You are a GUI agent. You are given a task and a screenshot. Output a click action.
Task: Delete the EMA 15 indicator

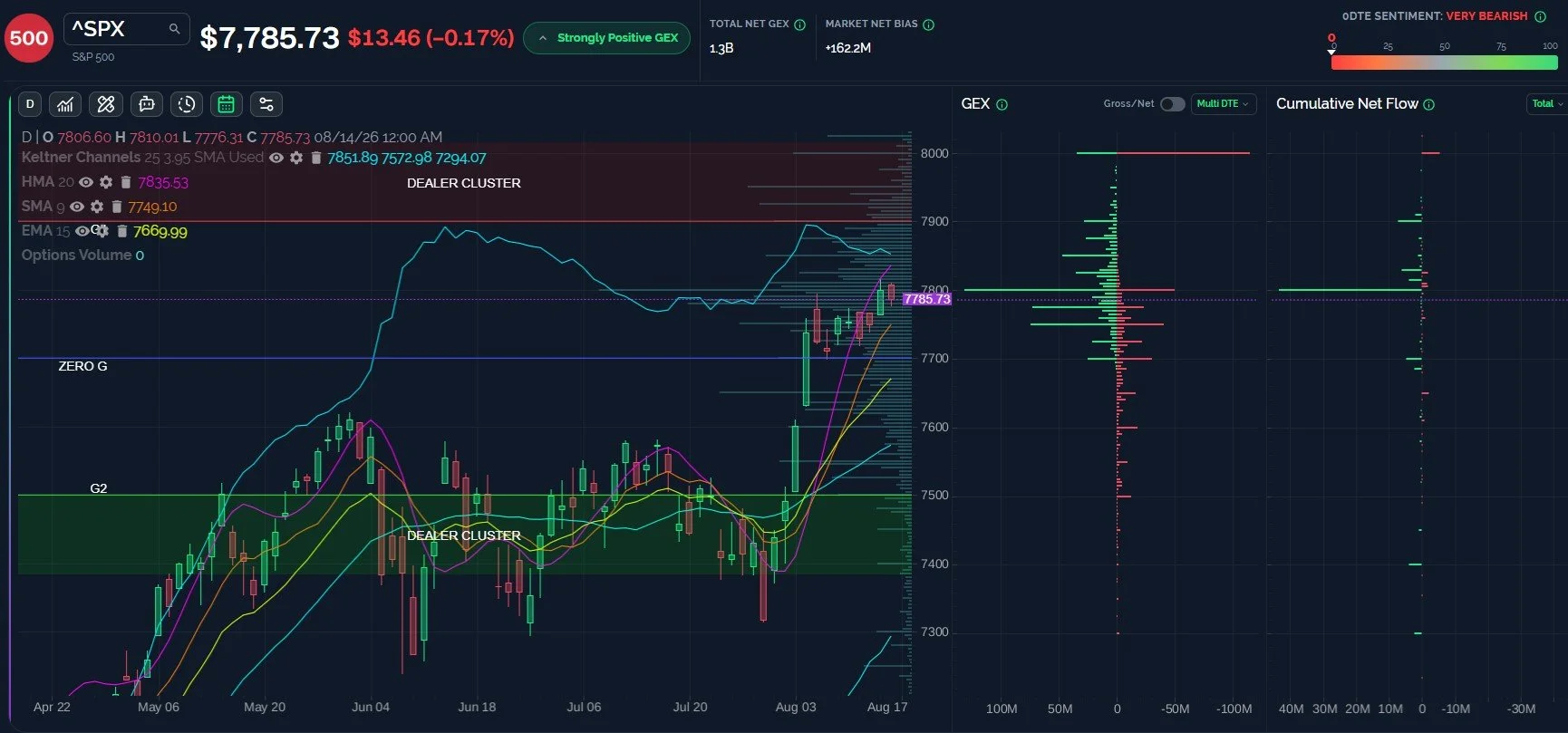tap(122, 231)
